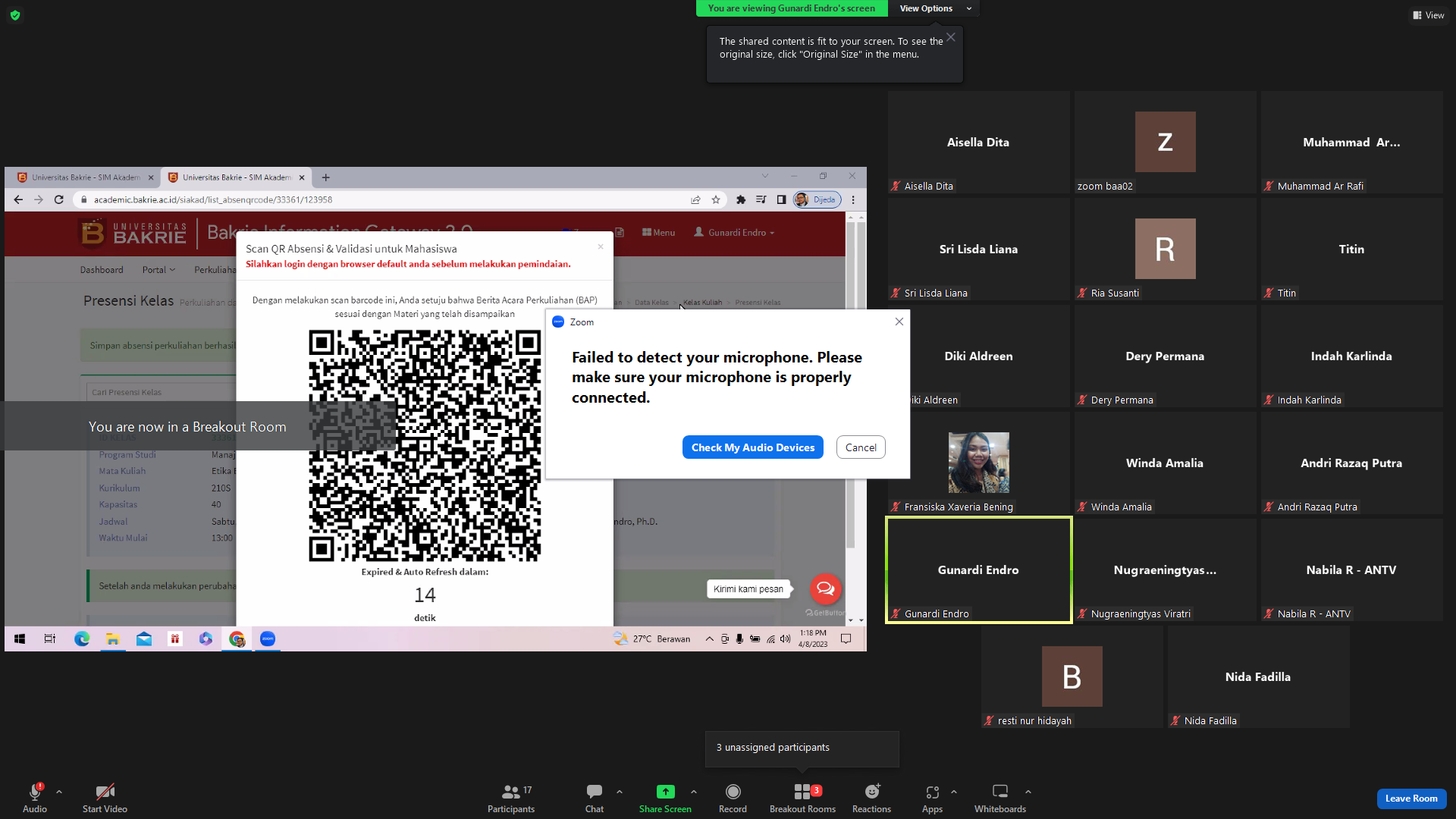Open browser Extensions puzzle icon
Screen dimensions: 1456x819
(x=740, y=199)
